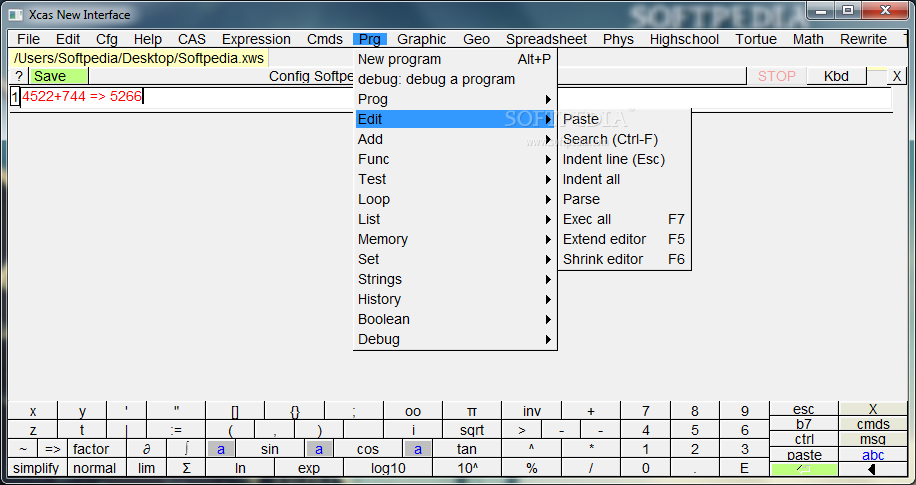The image size is (916, 485).
Task: Click the infinity oo key
Action: coord(413,411)
